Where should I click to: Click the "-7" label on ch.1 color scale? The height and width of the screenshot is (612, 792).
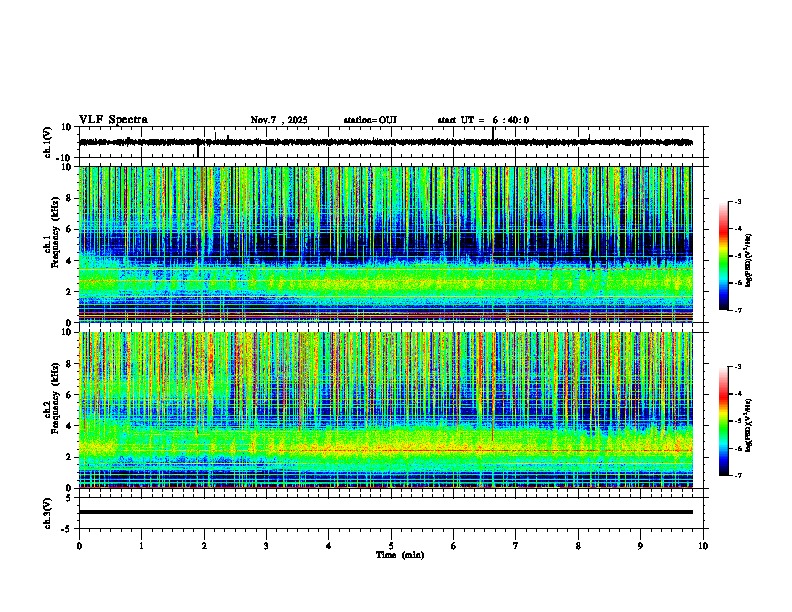coord(737,310)
